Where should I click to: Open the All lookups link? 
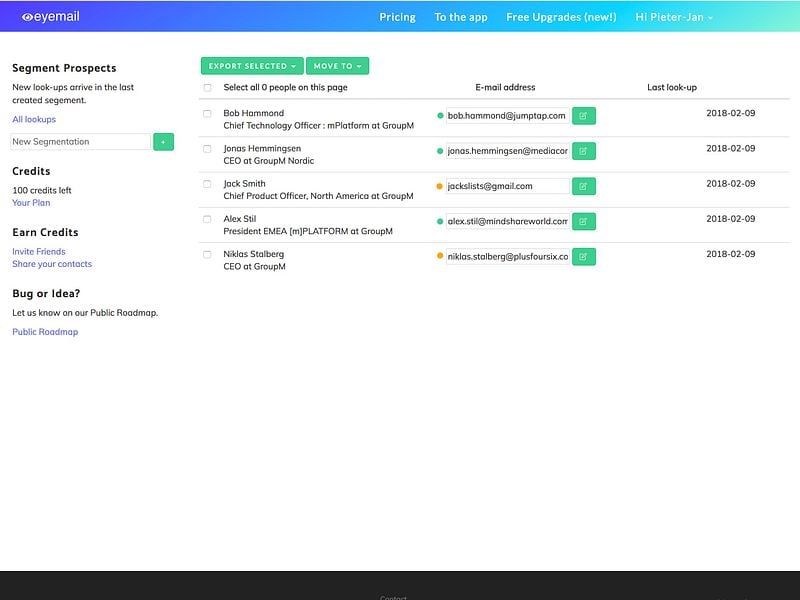coord(34,119)
